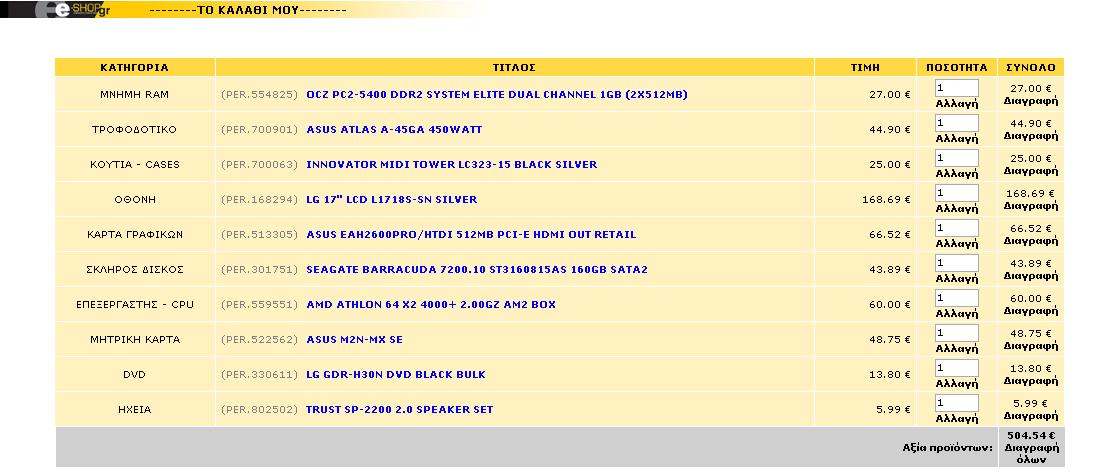The image size is (1119, 473).
Task: Click Αλλαγή for AMD ATHLON row
Action: click(956, 313)
